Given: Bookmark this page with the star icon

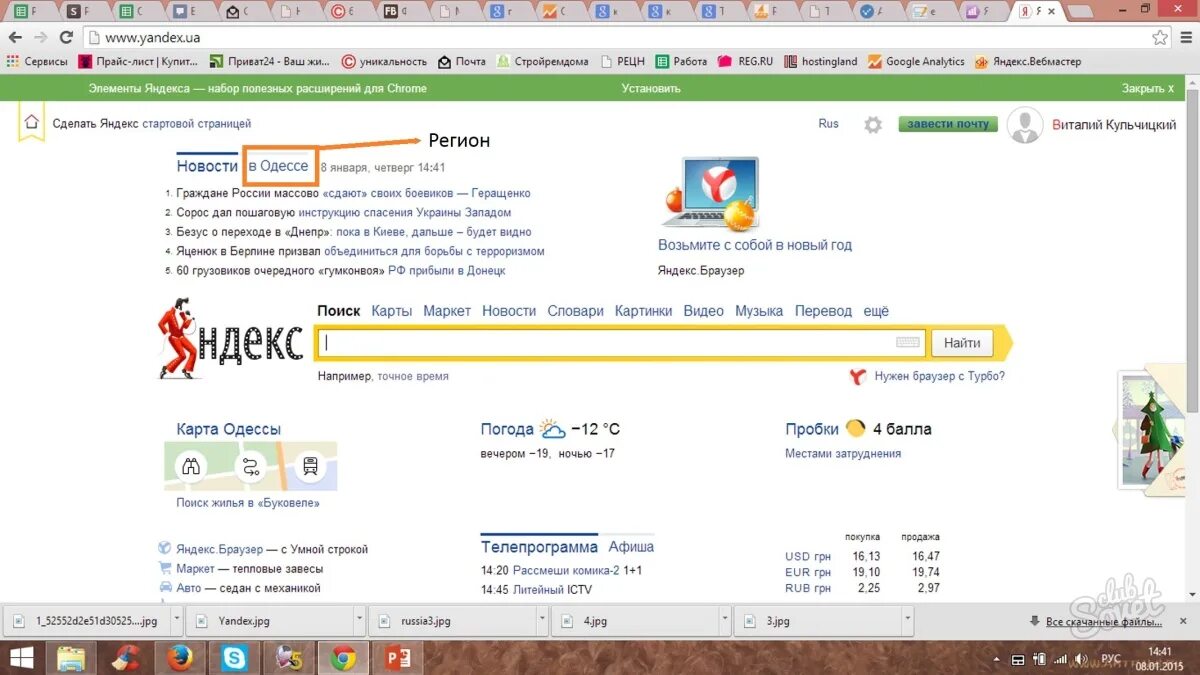Looking at the screenshot, I should pos(1159,37).
